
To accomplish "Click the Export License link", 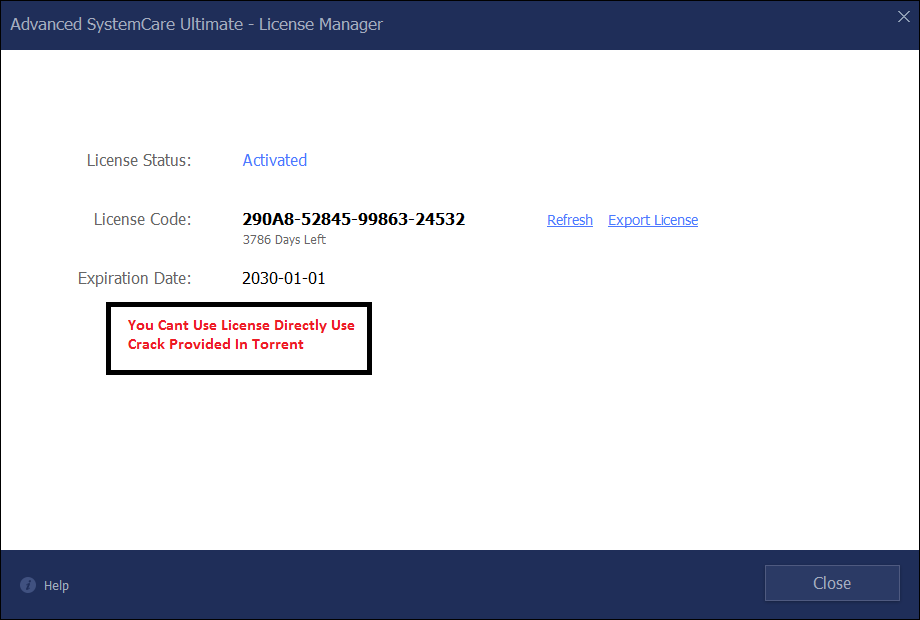I will point(653,220).
